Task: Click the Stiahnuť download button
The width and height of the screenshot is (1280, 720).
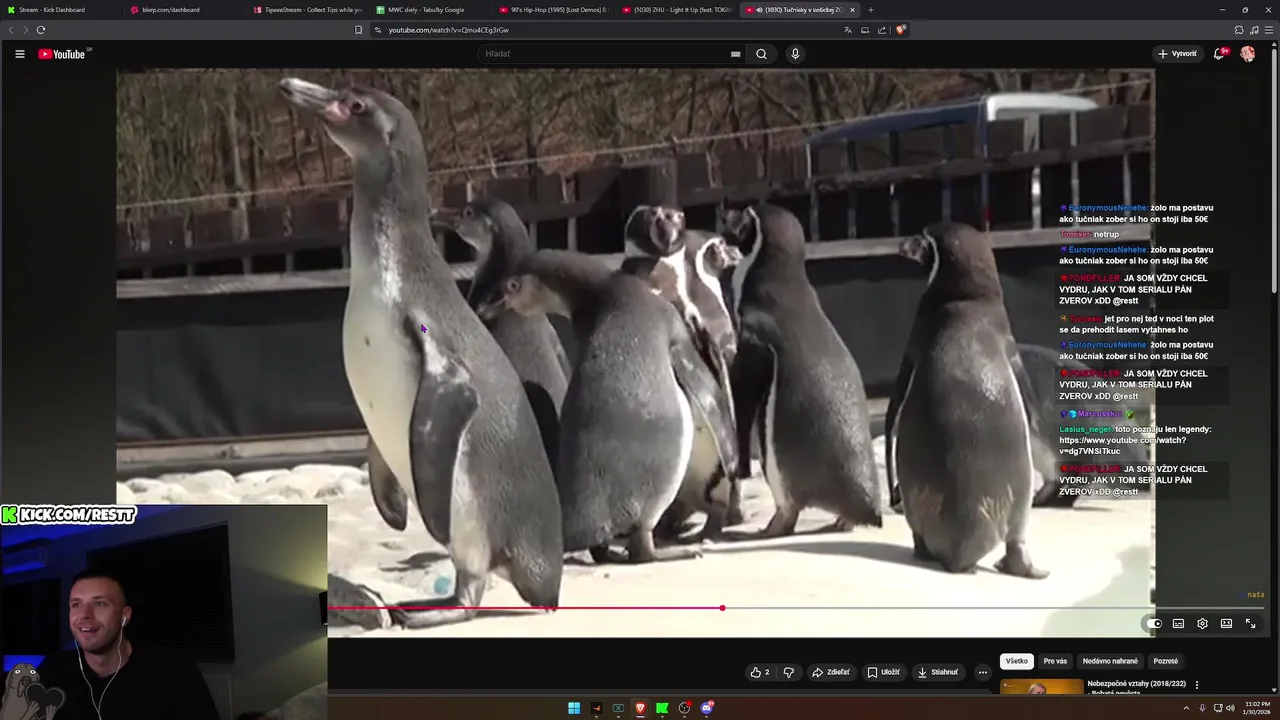Action: pyautogui.click(x=938, y=672)
